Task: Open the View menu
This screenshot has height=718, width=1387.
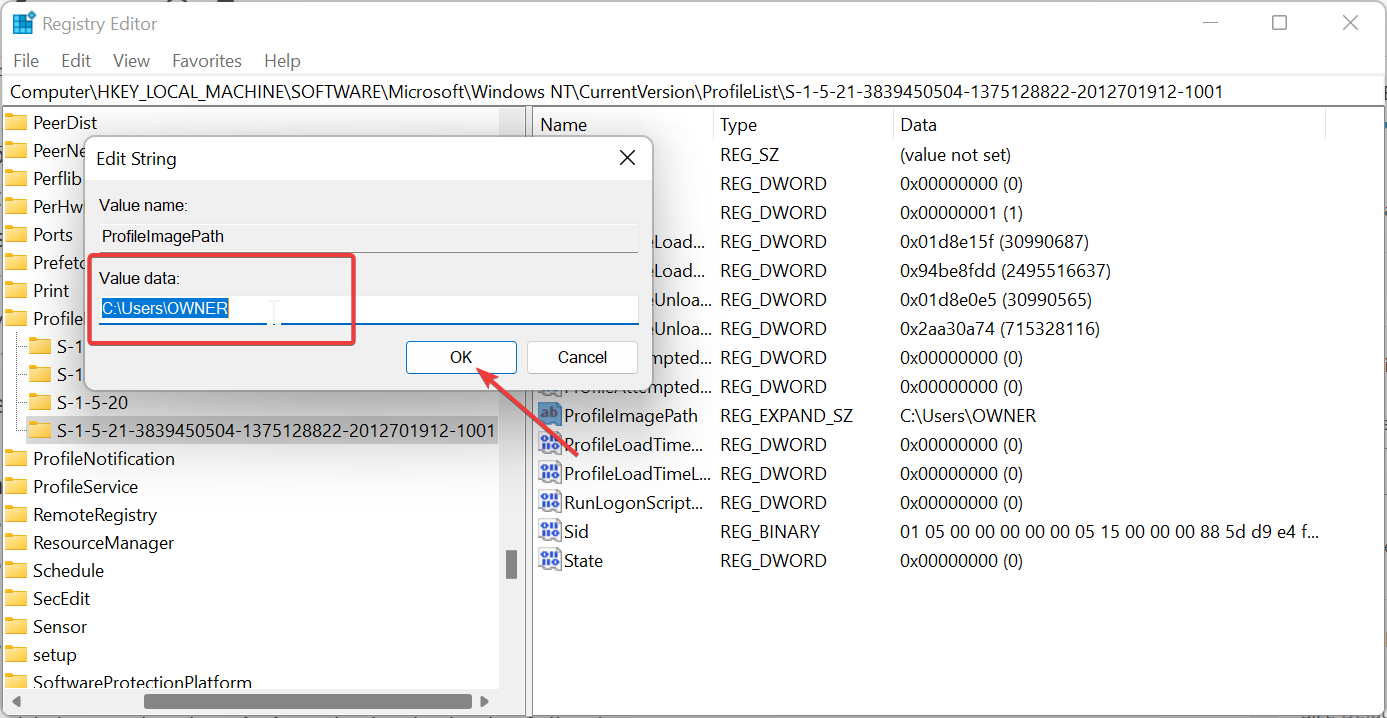Action: (131, 61)
